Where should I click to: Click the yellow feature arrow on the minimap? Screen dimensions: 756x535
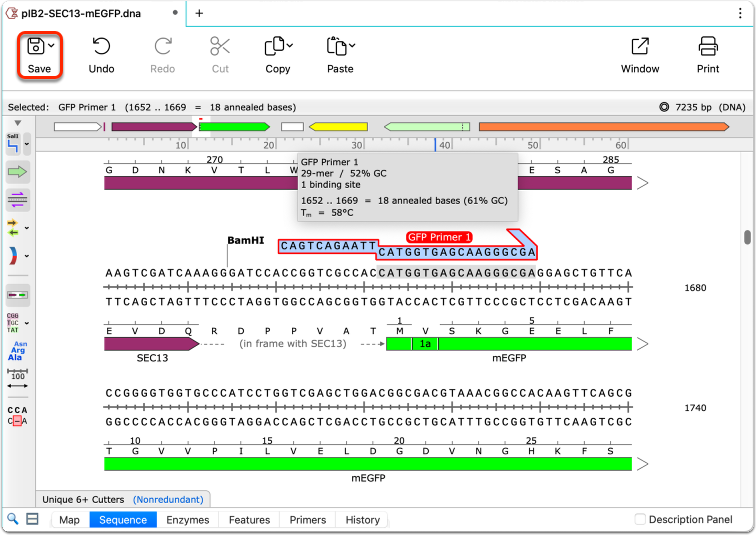338,127
